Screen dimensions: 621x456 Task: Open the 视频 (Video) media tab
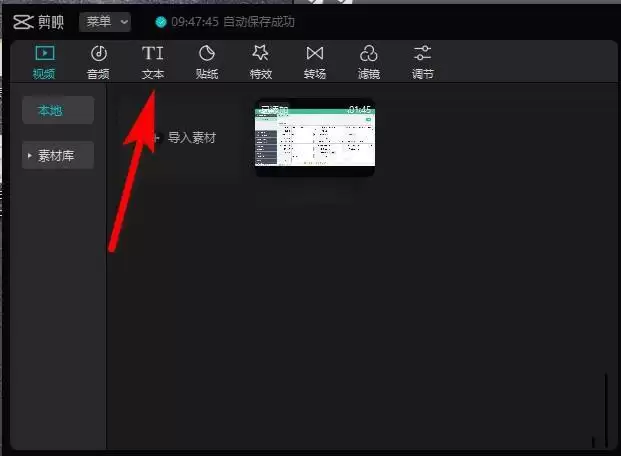[x=44, y=61]
